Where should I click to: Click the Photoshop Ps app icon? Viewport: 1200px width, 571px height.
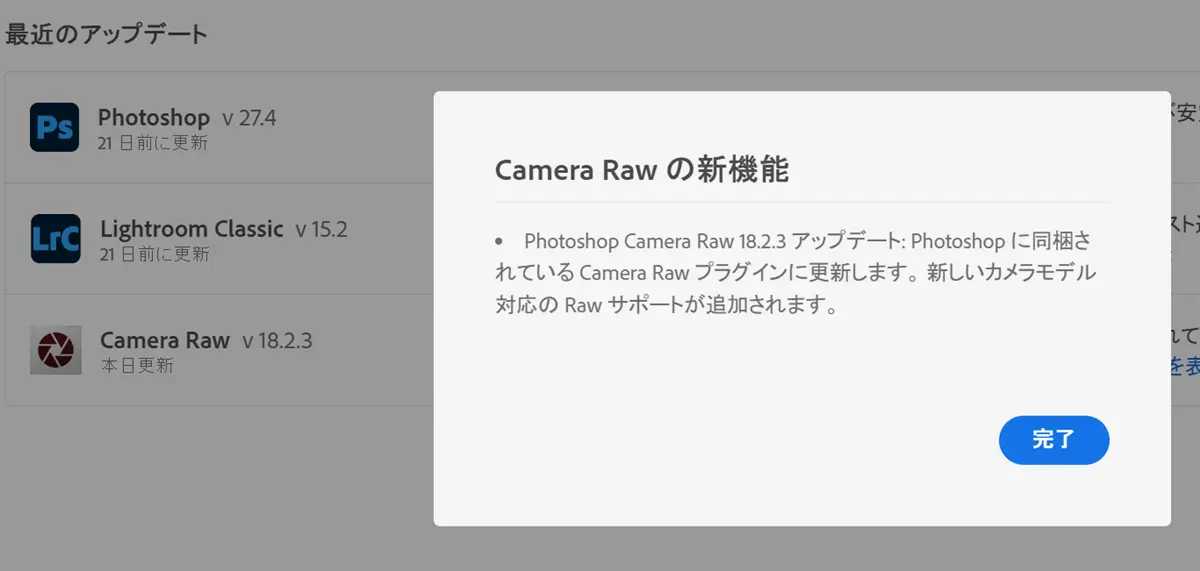pos(54,127)
